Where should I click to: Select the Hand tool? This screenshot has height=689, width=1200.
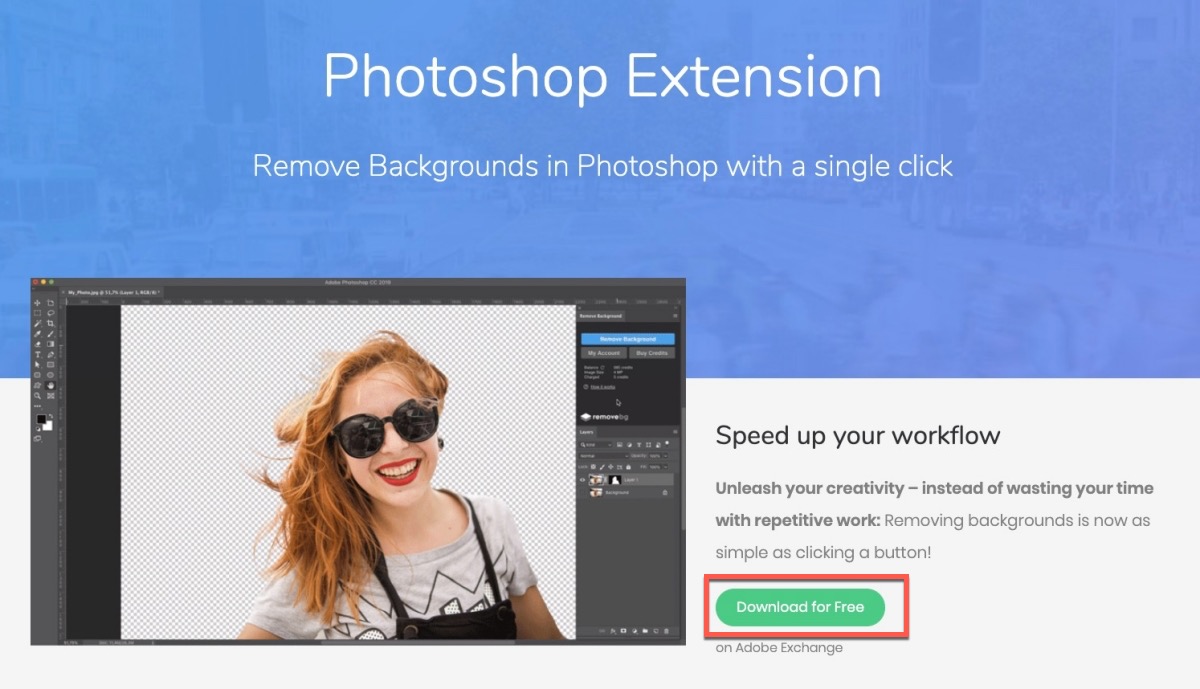click(x=50, y=386)
